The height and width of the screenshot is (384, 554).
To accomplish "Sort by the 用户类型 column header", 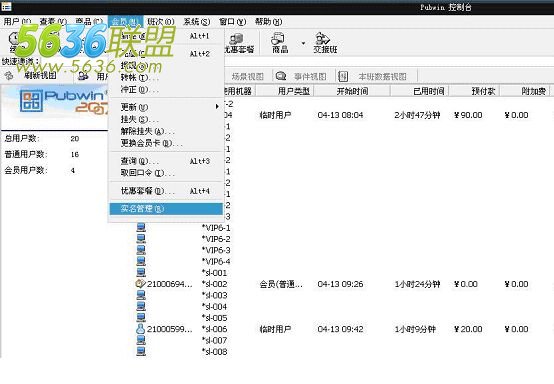I will click(x=285, y=91).
